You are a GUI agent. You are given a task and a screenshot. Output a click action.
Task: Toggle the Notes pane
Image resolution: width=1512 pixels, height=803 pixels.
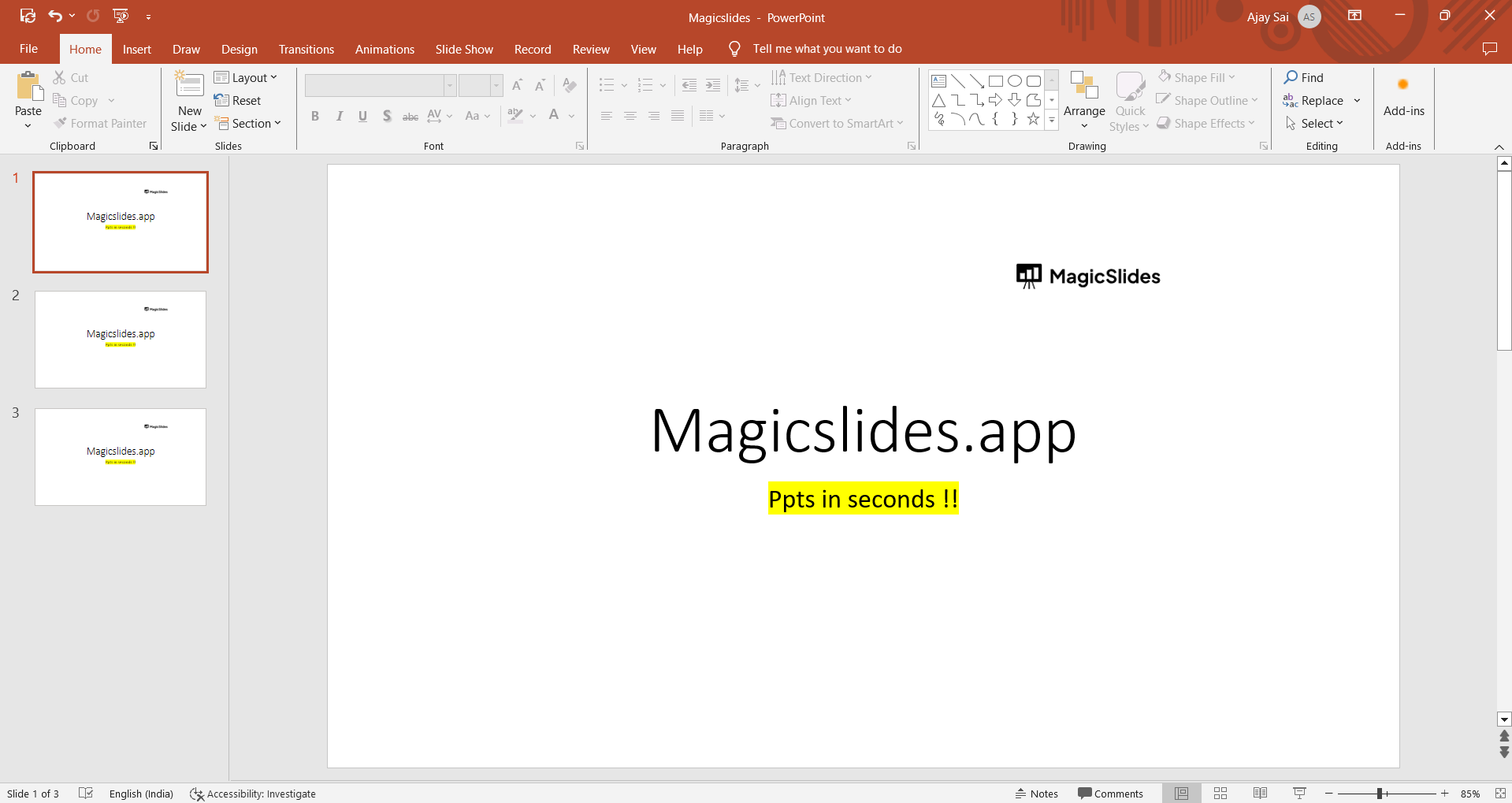coord(1036,794)
